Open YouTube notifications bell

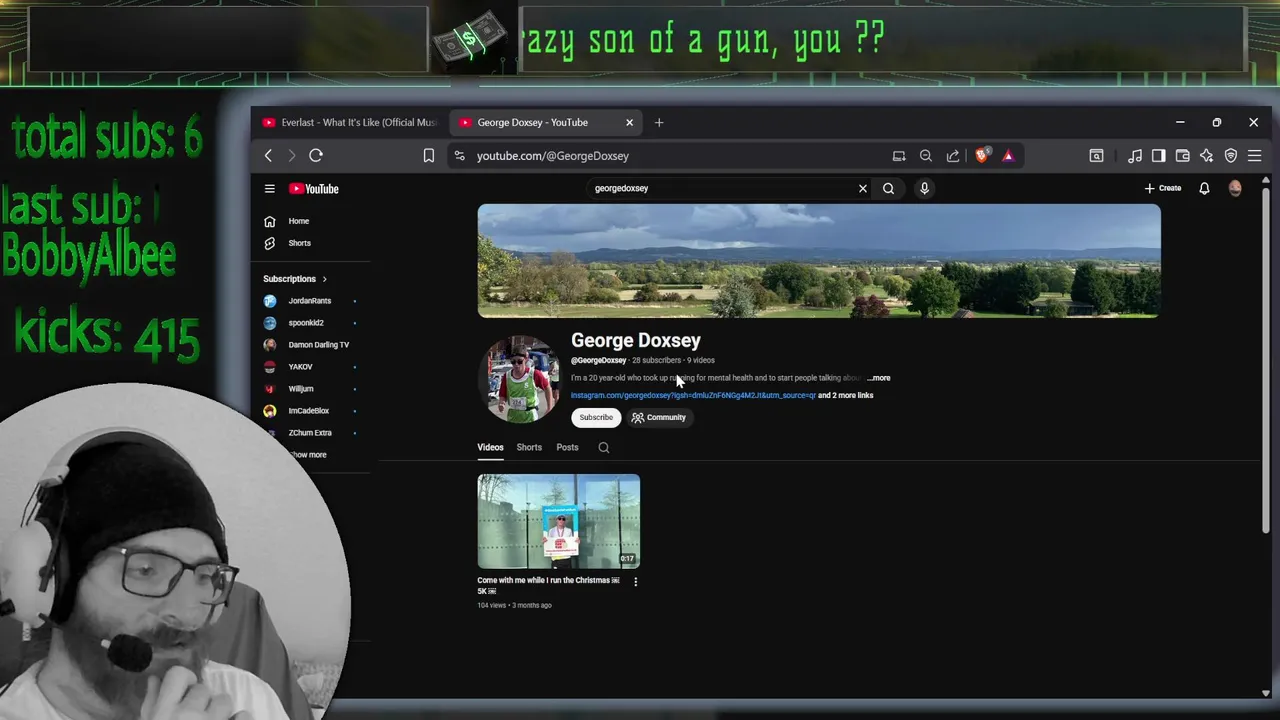(1204, 188)
